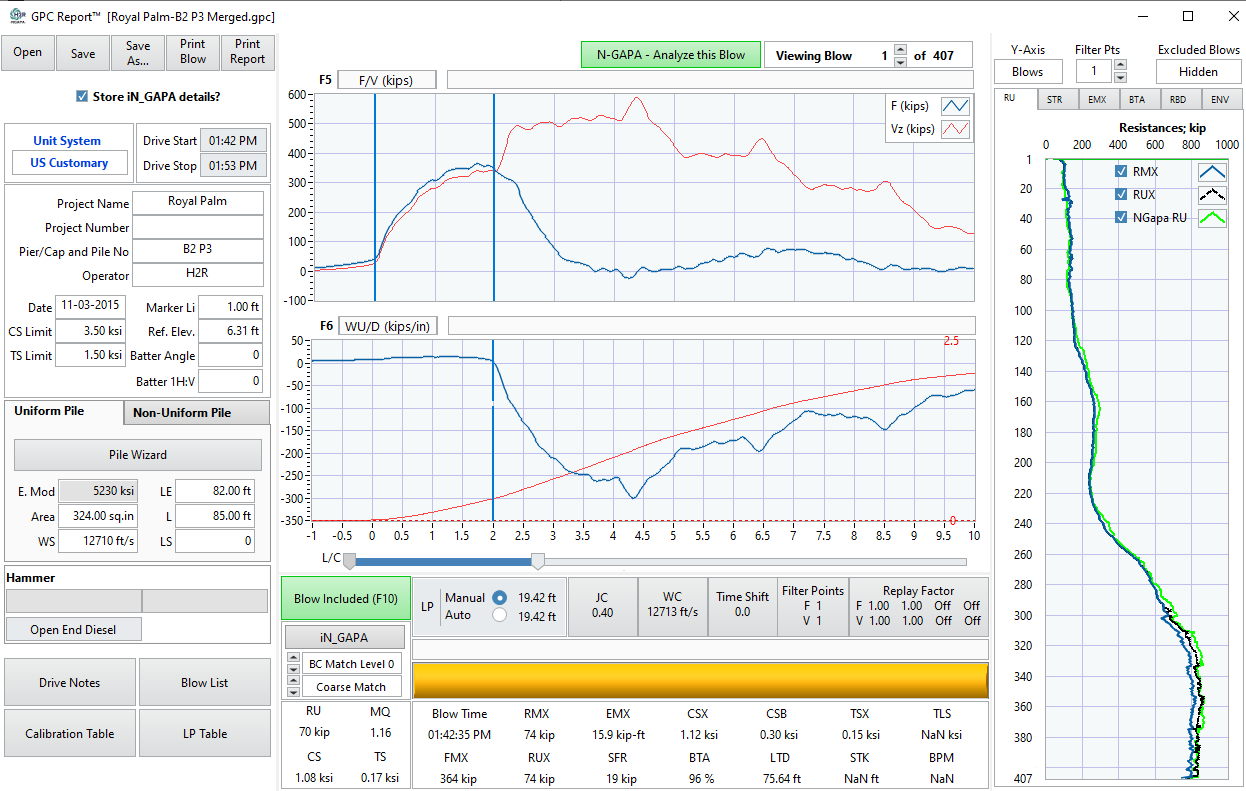Click the JC 0.40 button
Image resolution: width=1246 pixels, height=791 pixels.
[x=602, y=607]
